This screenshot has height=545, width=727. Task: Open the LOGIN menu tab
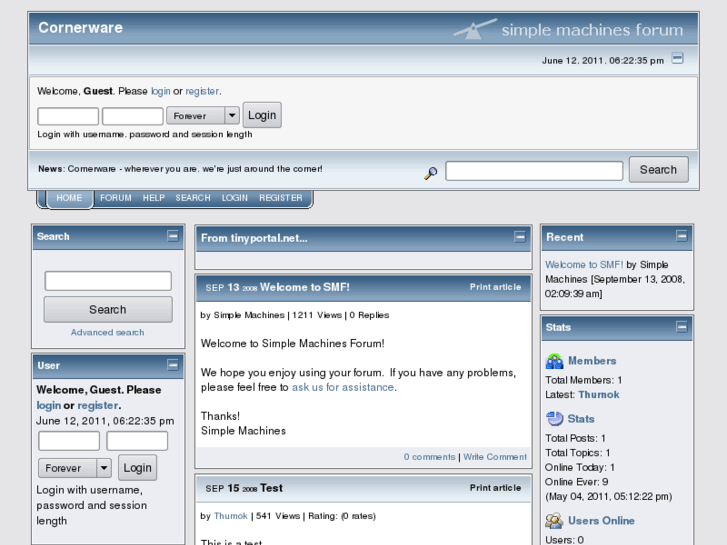click(235, 198)
